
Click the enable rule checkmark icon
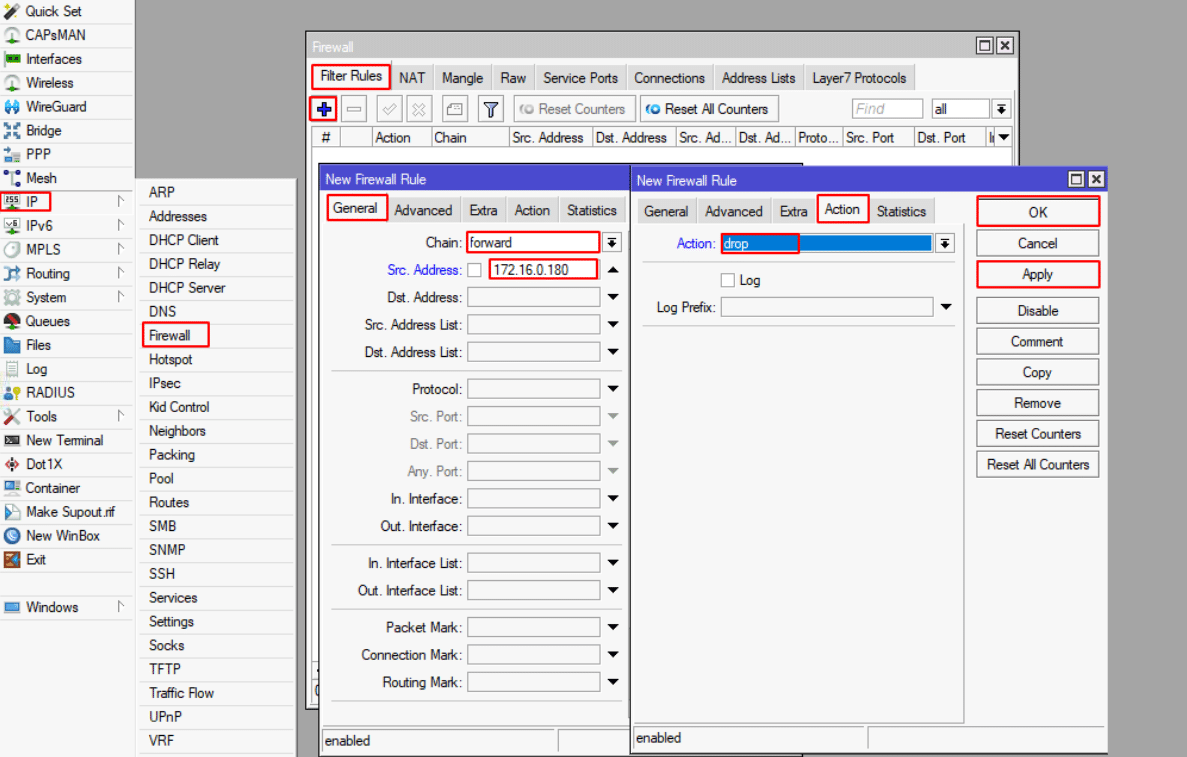pyautogui.click(x=389, y=109)
